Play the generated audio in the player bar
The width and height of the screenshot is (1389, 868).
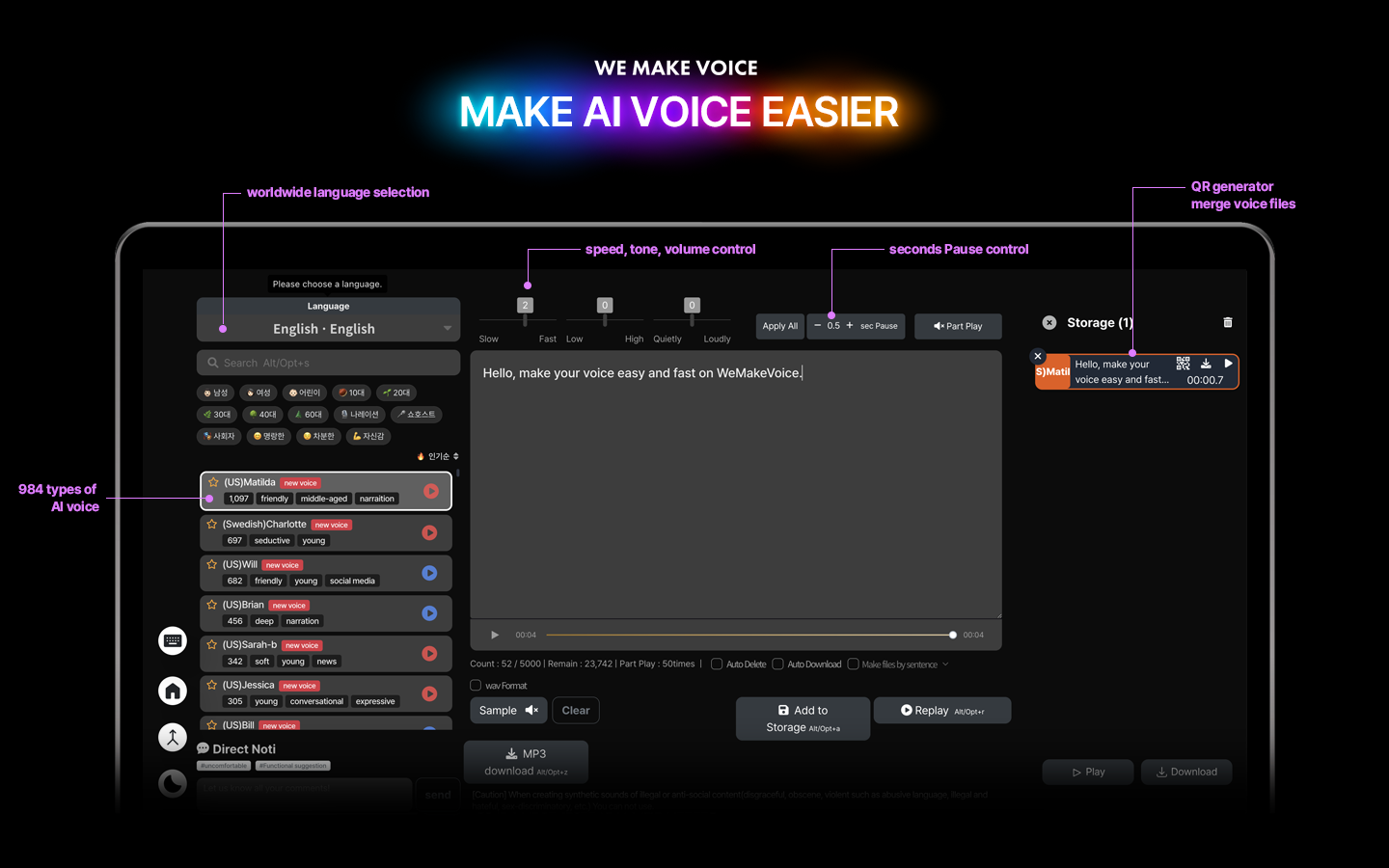[x=495, y=635]
